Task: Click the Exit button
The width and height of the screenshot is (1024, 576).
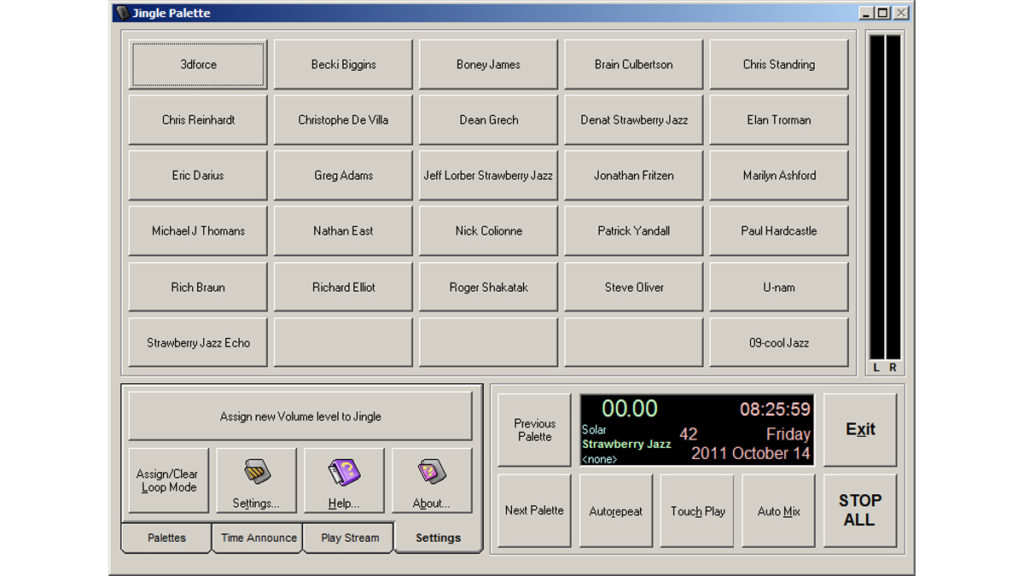Action: pyautogui.click(x=860, y=430)
